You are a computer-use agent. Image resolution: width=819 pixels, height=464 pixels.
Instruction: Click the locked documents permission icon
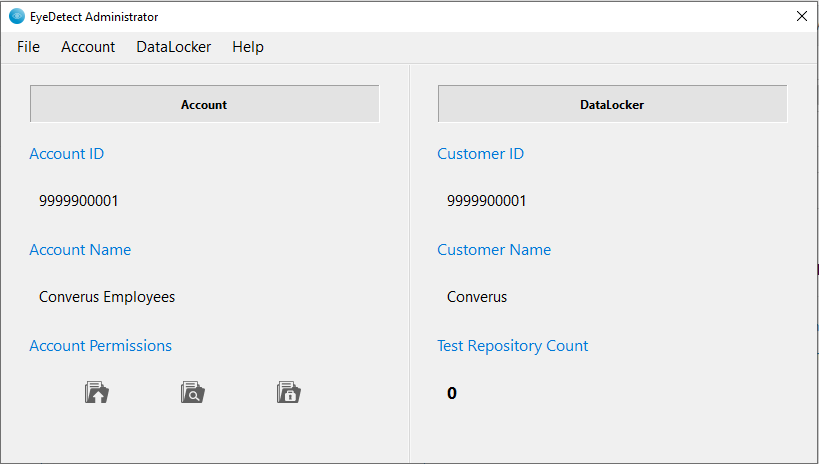[x=289, y=392]
